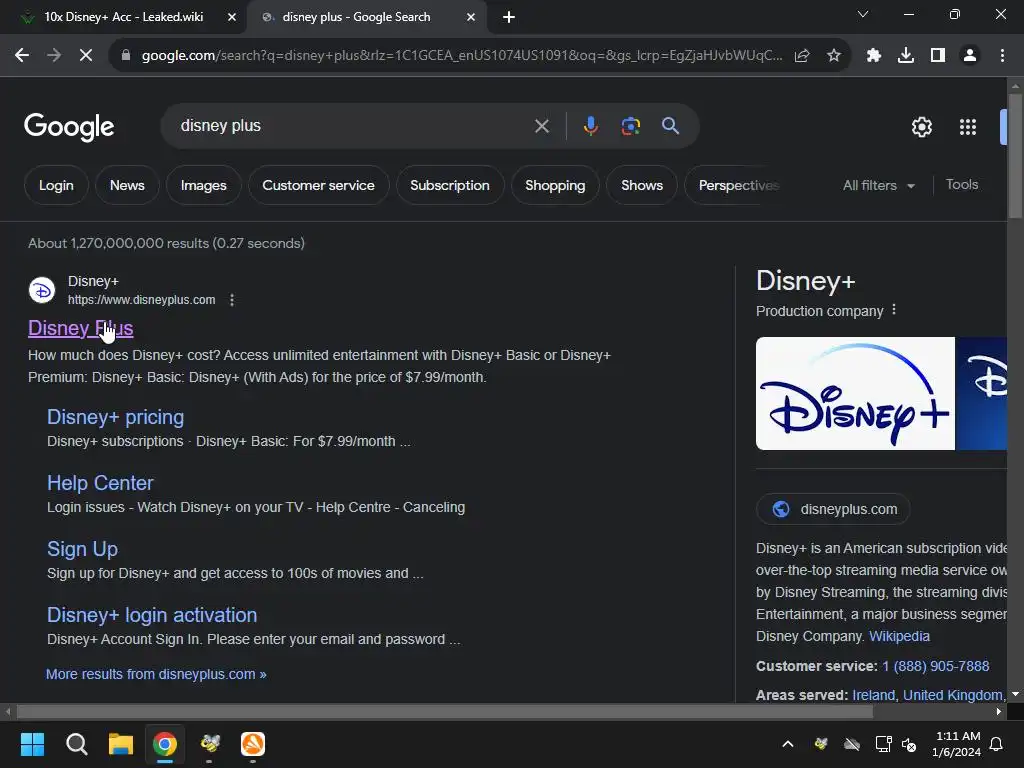Open the notifications bell in taskbar
Screen dimensions: 1024x768
point(996,744)
